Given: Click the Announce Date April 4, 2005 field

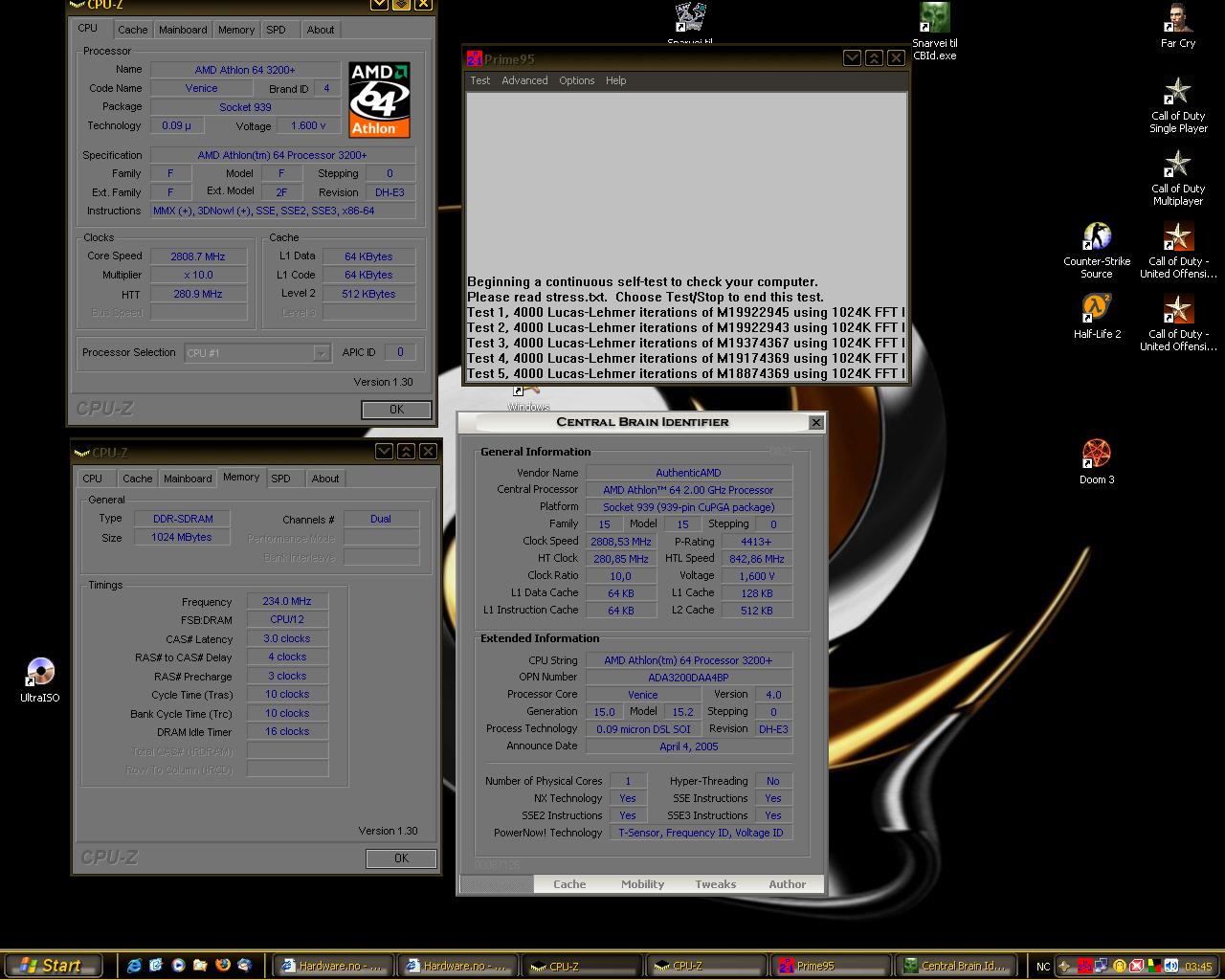Looking at the screenshot, I should pyautogui.click(x=688, y=746).
